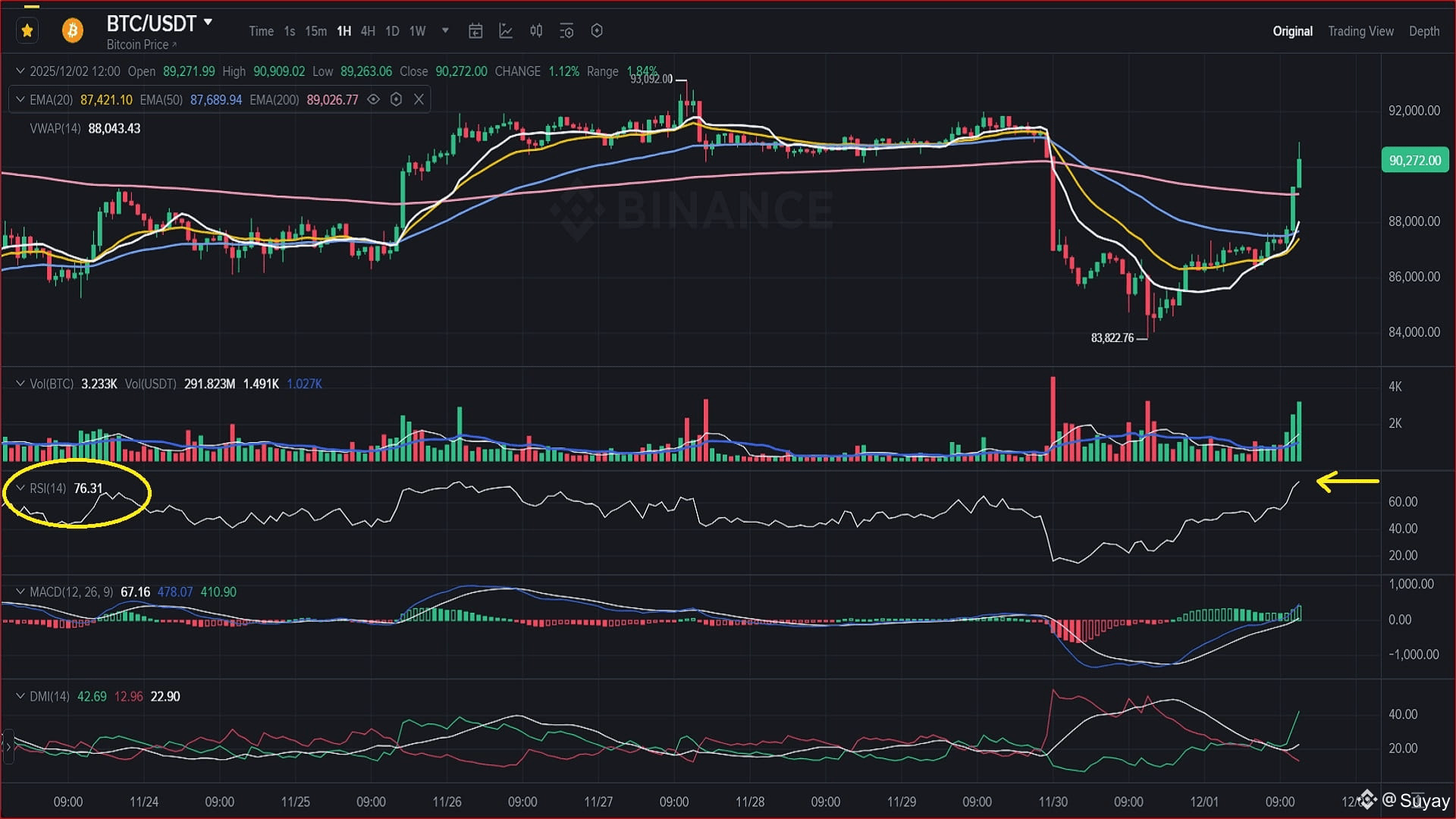Viewport: 1456px width, 819px height.
Task: Open the BTC/USDT pair selector dropdown
Action: 208,23
